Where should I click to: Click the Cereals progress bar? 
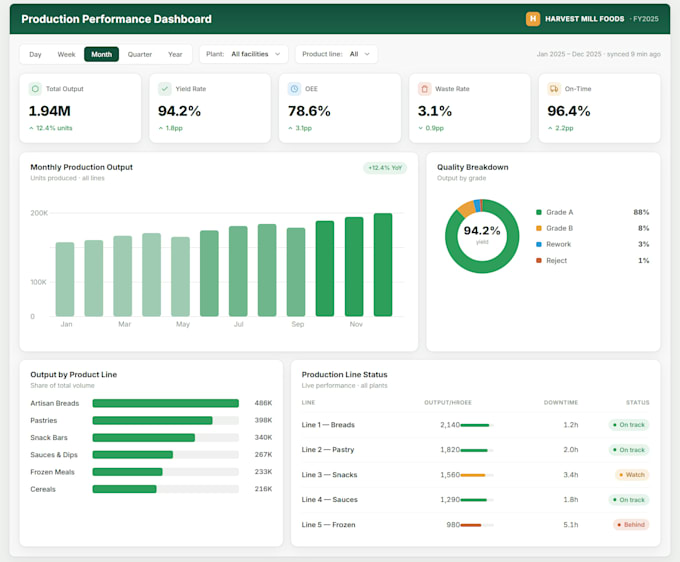(166, 489)
